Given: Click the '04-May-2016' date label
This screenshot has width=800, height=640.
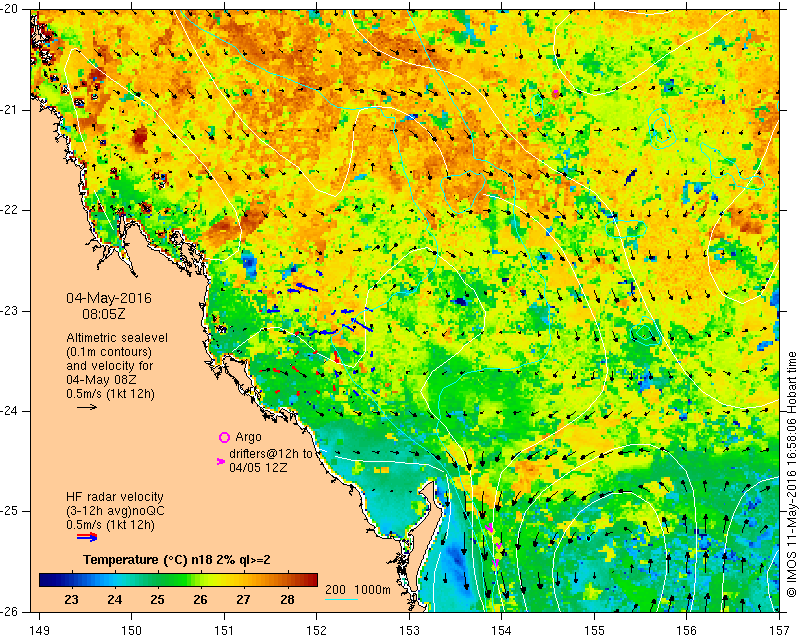Looking at the screenshot, I should (x=109, y=298).
